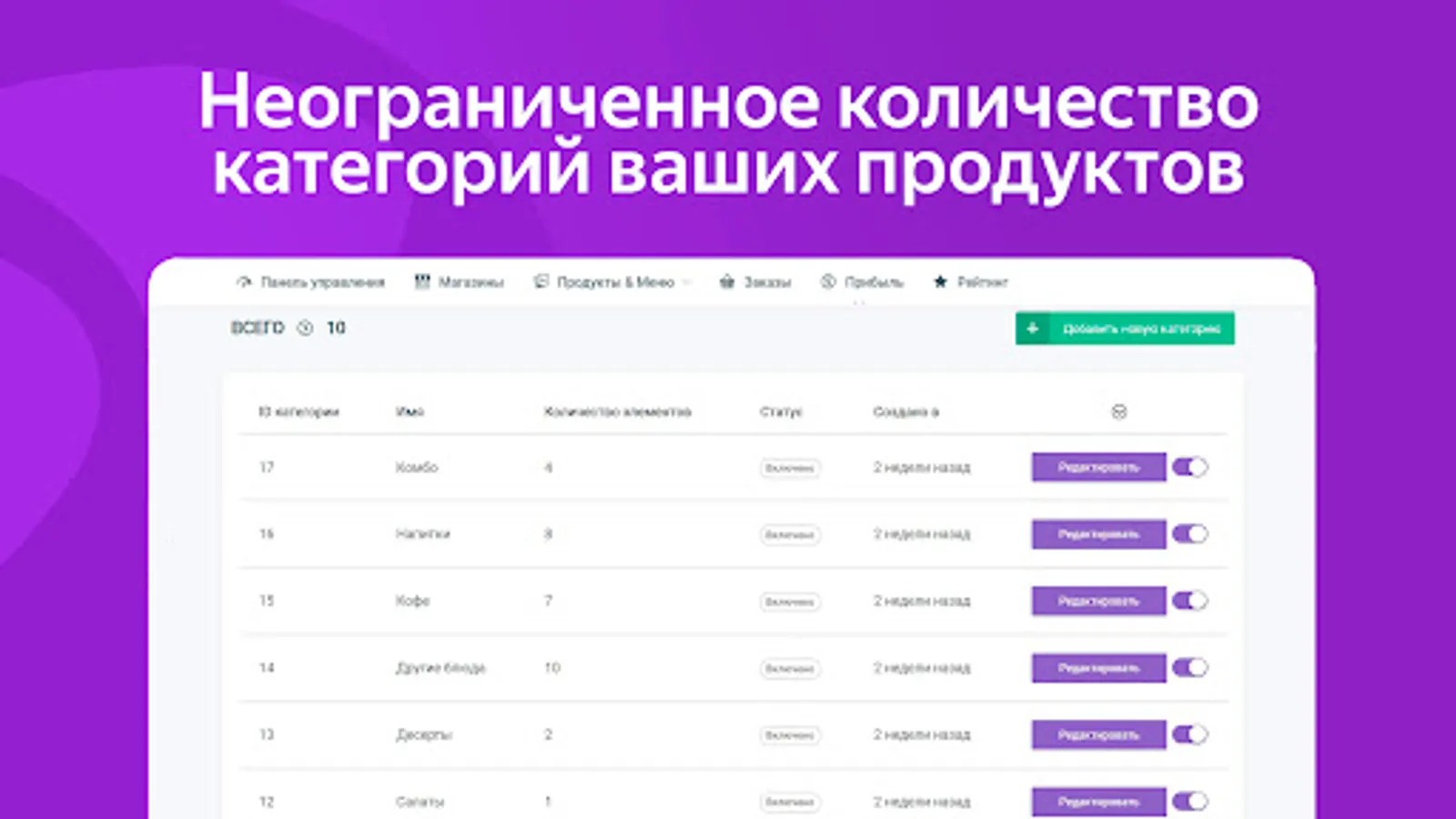This screenshot has width=1456, height=819.
Task: Select the Напитки category name
Action: (422, 534)
